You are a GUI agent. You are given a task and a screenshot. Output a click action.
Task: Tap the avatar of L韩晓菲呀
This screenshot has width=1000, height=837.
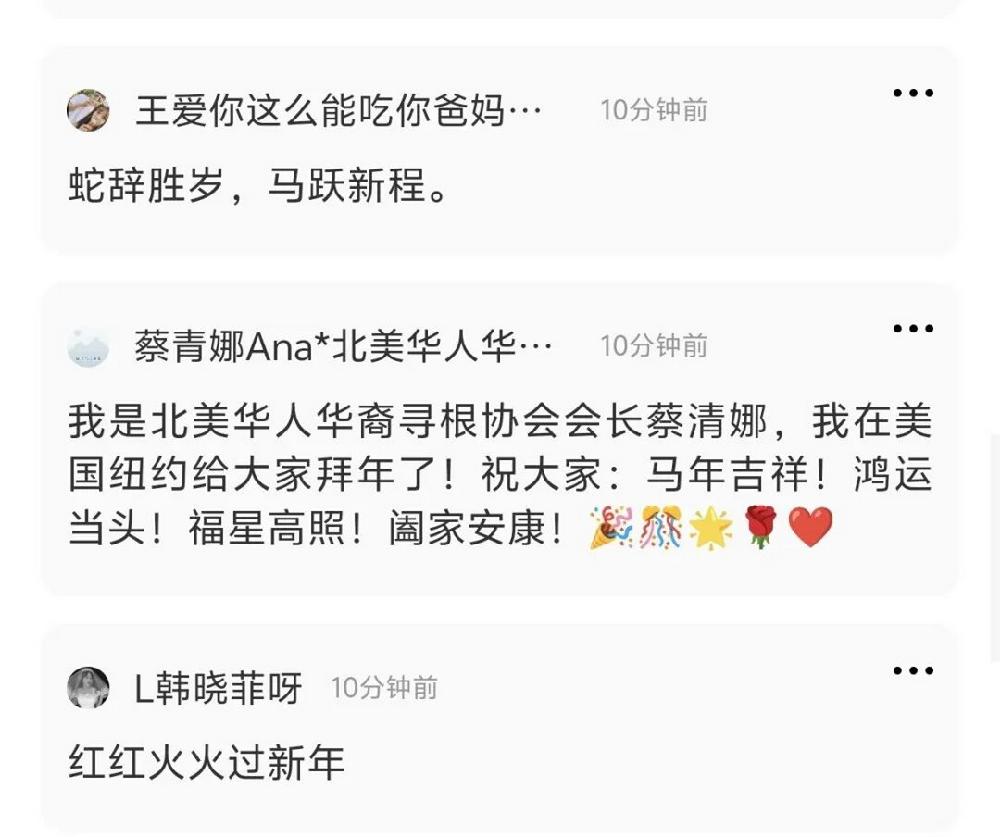88,688
